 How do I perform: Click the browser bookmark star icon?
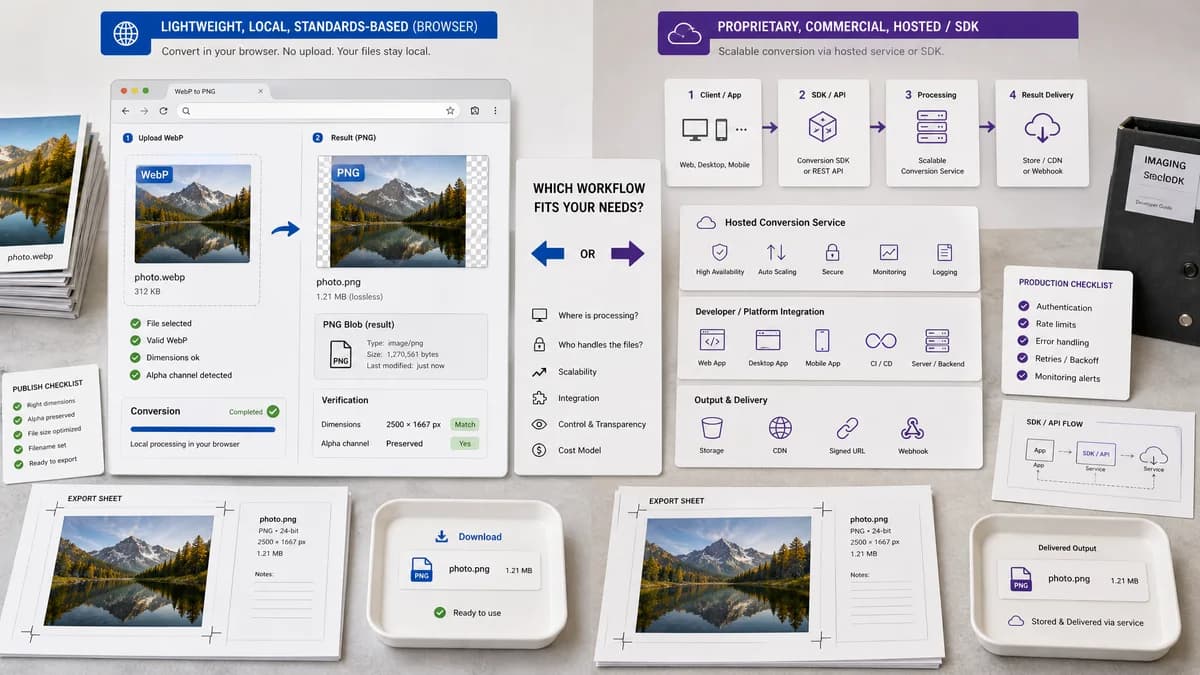tap(450, 111)
